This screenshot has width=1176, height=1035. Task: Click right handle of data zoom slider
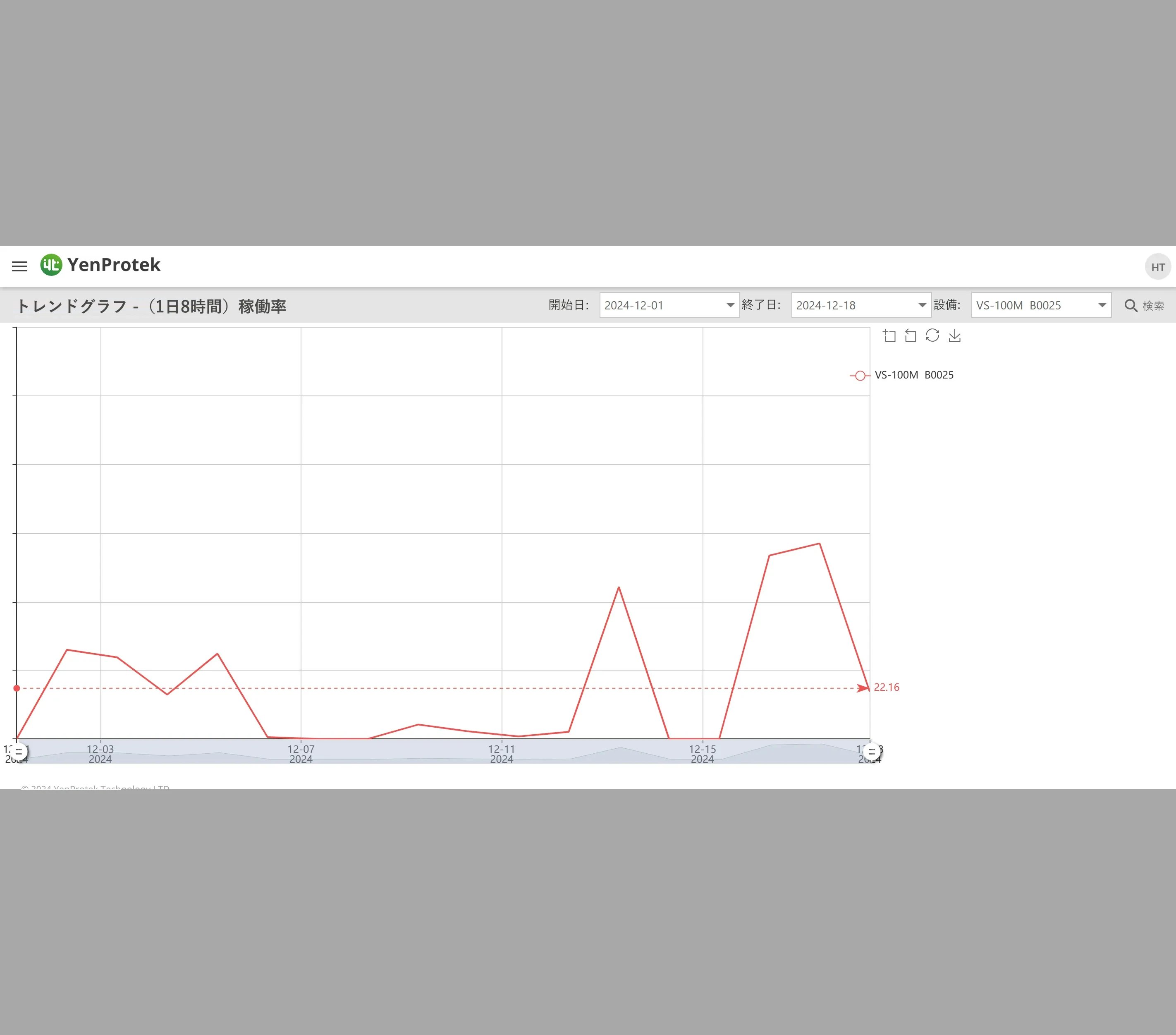click(872, 752)
